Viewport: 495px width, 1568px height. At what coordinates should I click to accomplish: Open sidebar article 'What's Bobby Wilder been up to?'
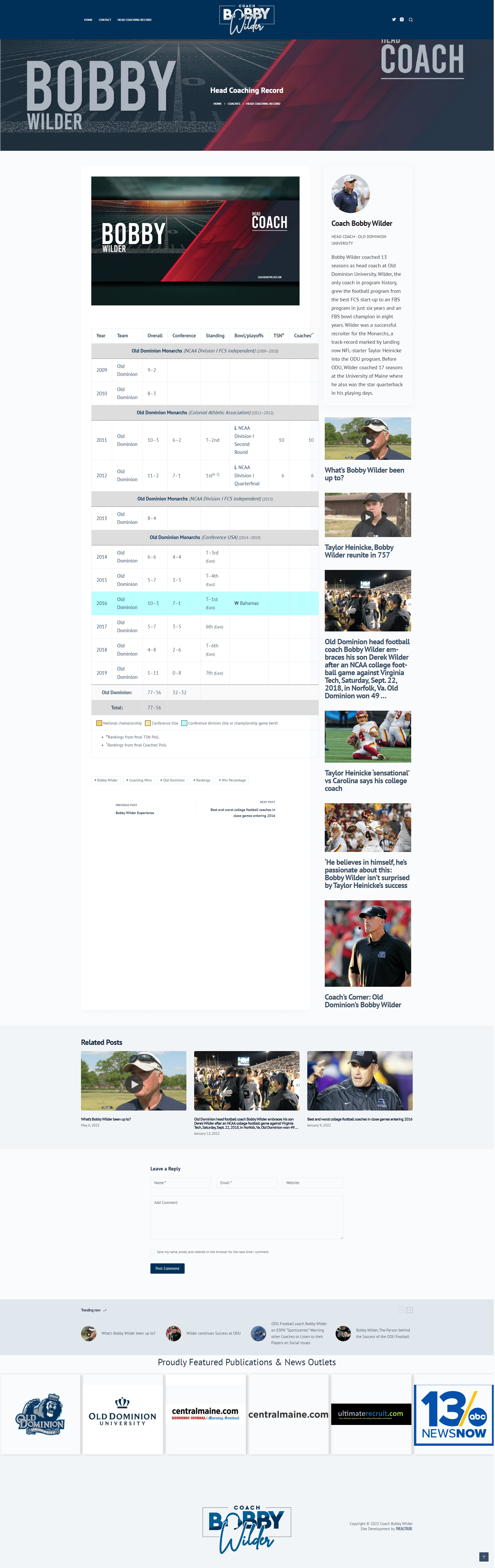click(x=364, y=474)
